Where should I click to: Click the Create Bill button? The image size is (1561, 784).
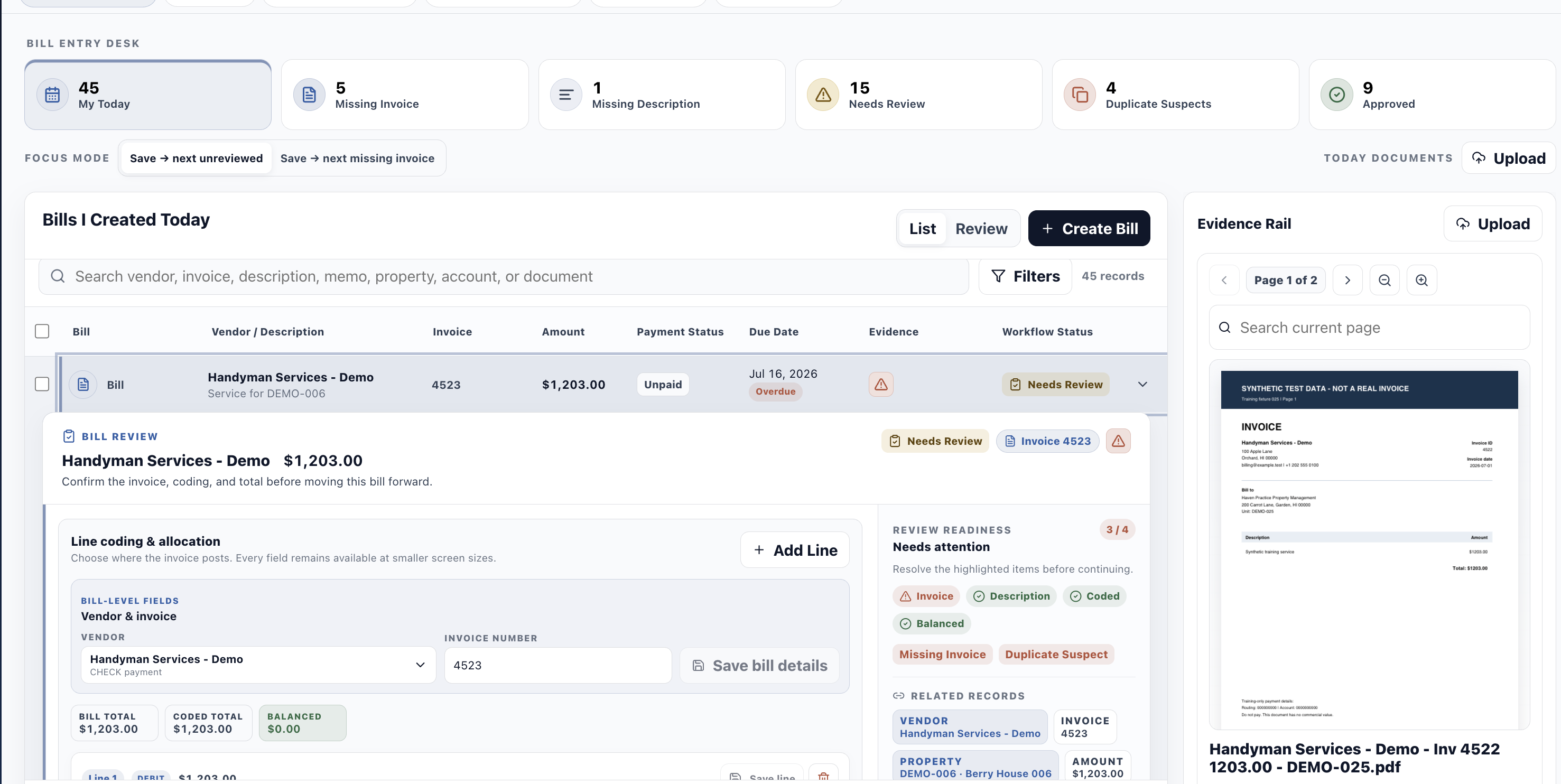click(1089, 228)
